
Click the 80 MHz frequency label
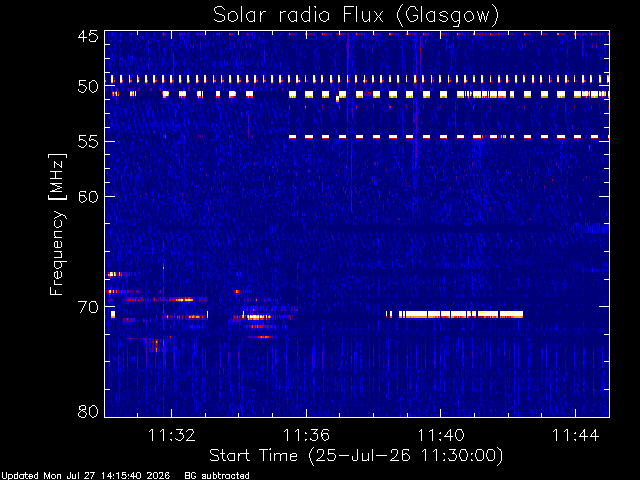(x=88, y=411)
